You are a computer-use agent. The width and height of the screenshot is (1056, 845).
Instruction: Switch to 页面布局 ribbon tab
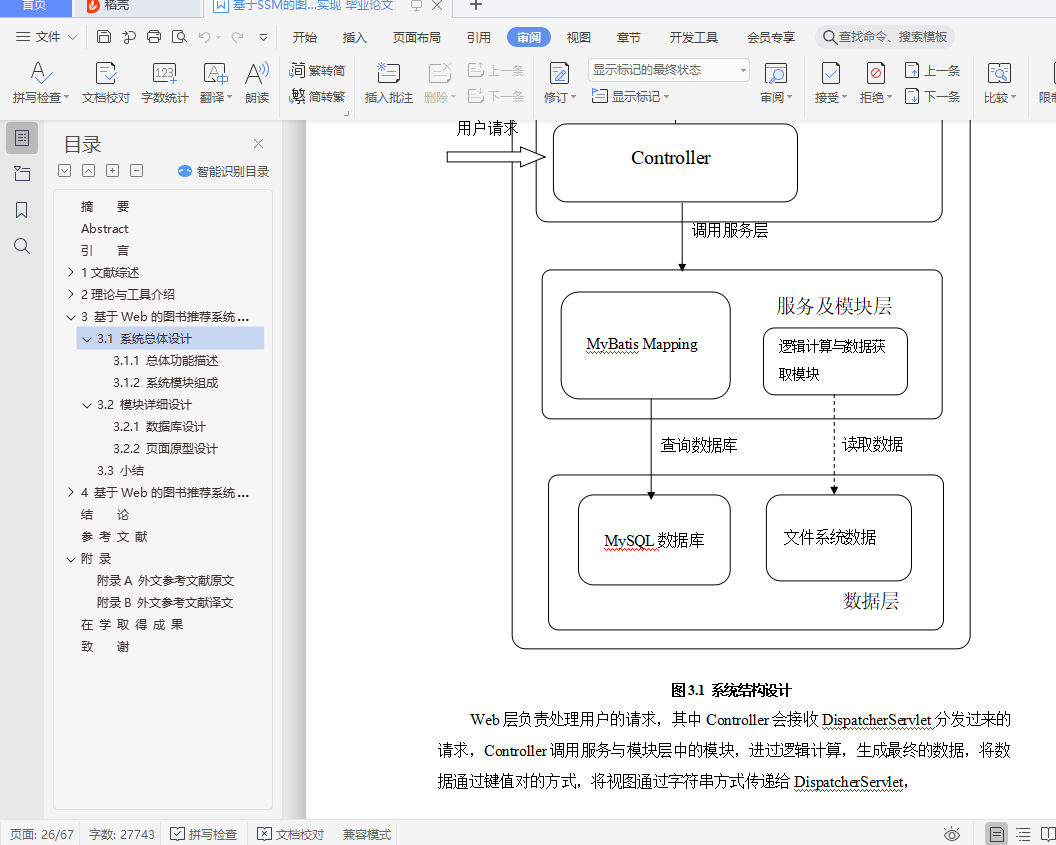416,37
